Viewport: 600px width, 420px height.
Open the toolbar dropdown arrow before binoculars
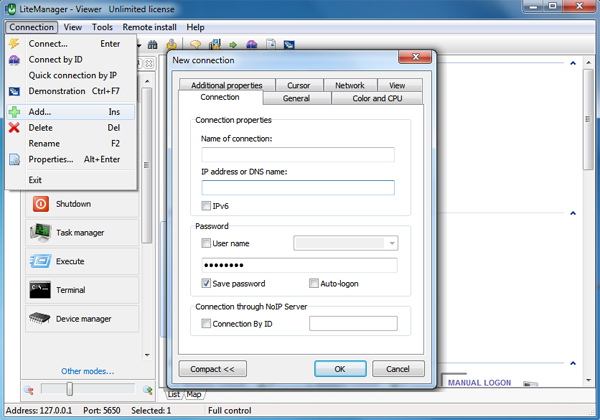click(139, 46)
